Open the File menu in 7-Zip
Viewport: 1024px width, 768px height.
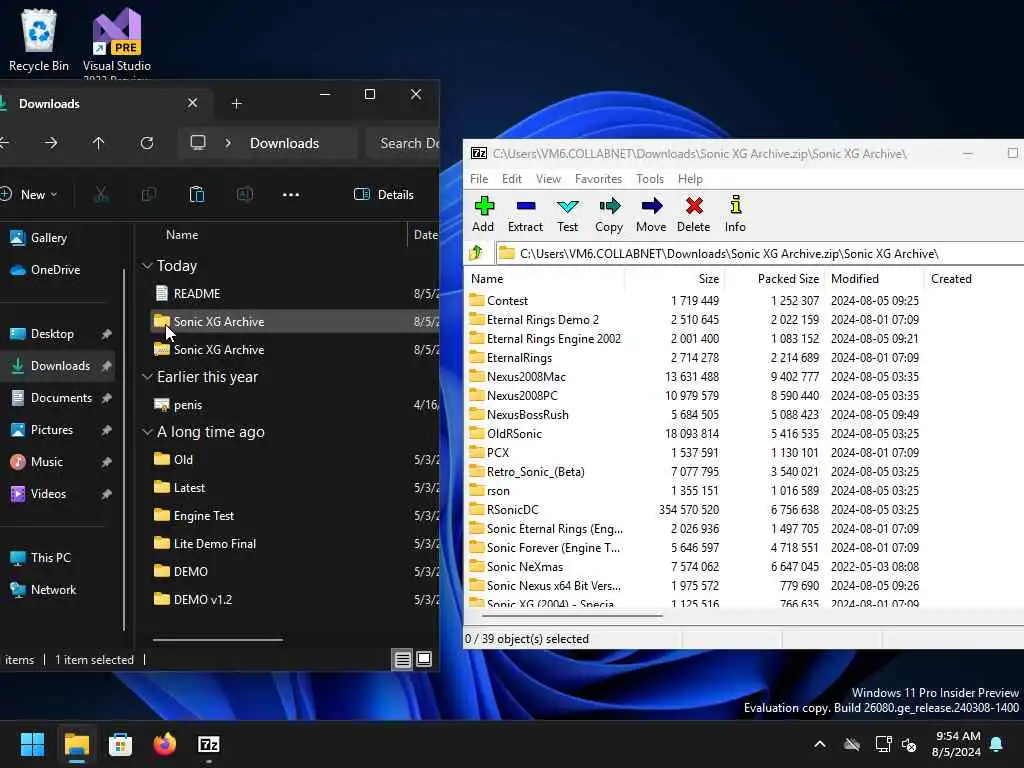click(x=479, y=179)
